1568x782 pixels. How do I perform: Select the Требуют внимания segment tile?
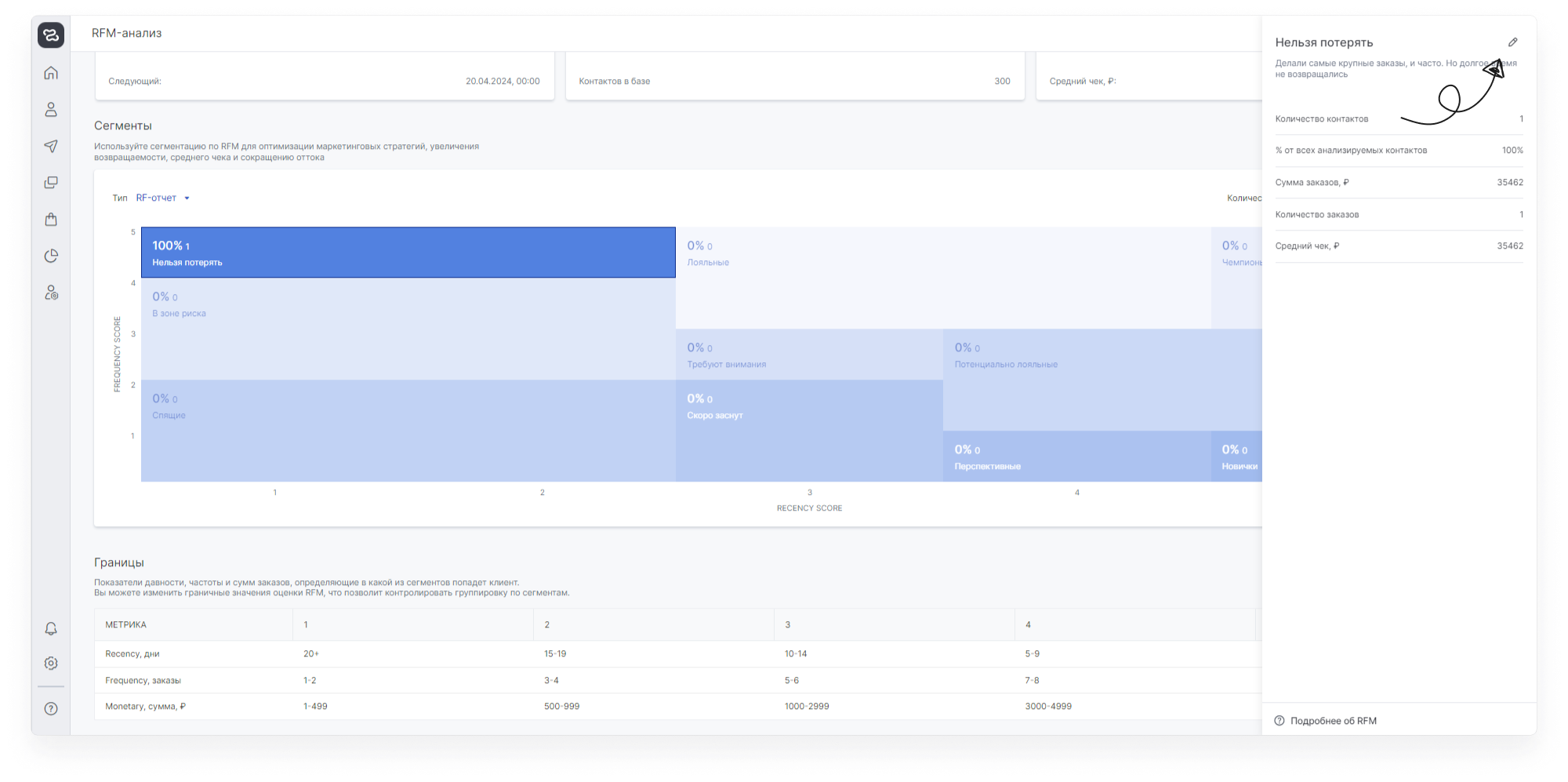click(809, 355)
